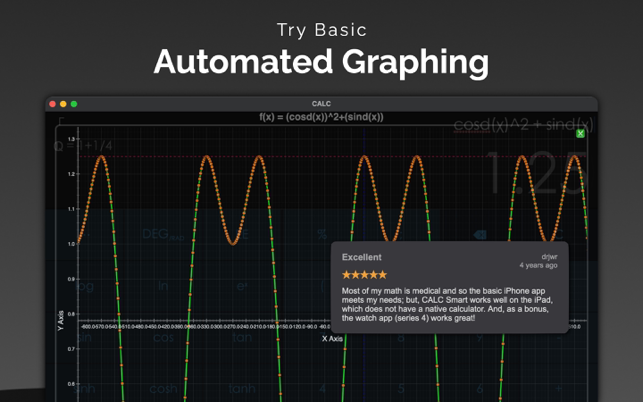The image size is (643, 402).
Task: Click the reviewer name drjwr
Action: coord(550,257)
